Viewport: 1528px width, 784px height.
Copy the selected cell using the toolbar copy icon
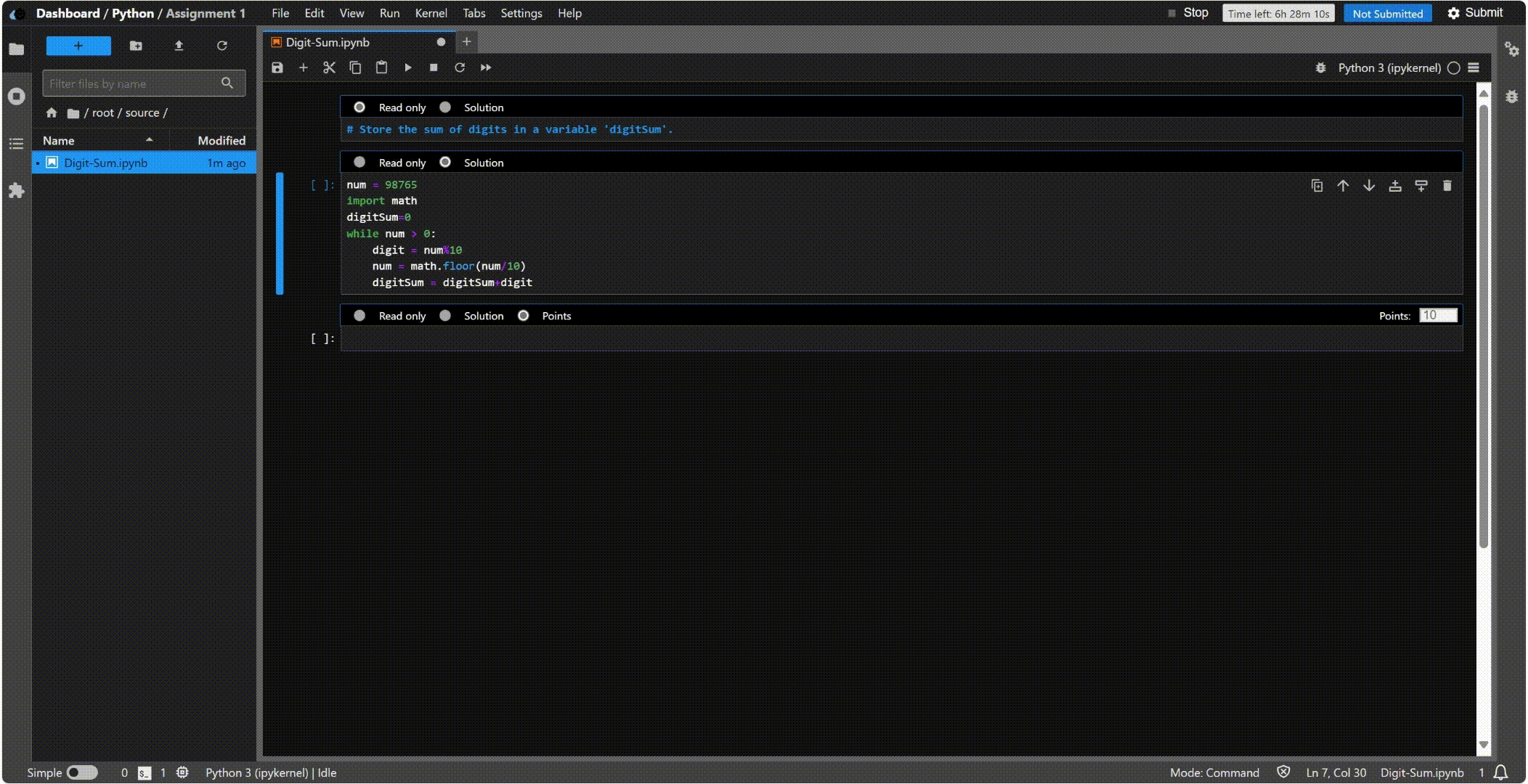tap(355, 68)
